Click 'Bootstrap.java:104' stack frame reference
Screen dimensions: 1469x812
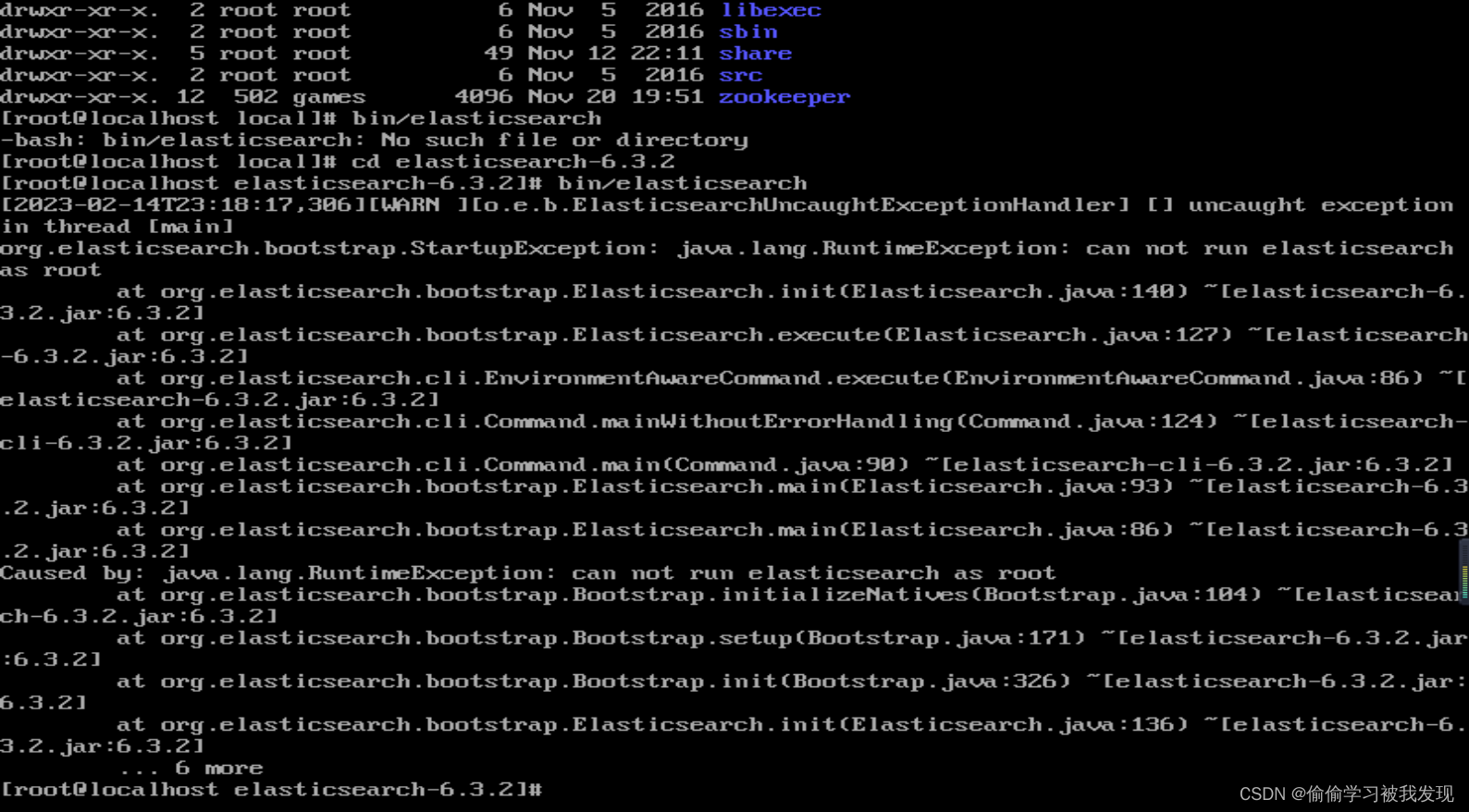tap(1116, 595)
